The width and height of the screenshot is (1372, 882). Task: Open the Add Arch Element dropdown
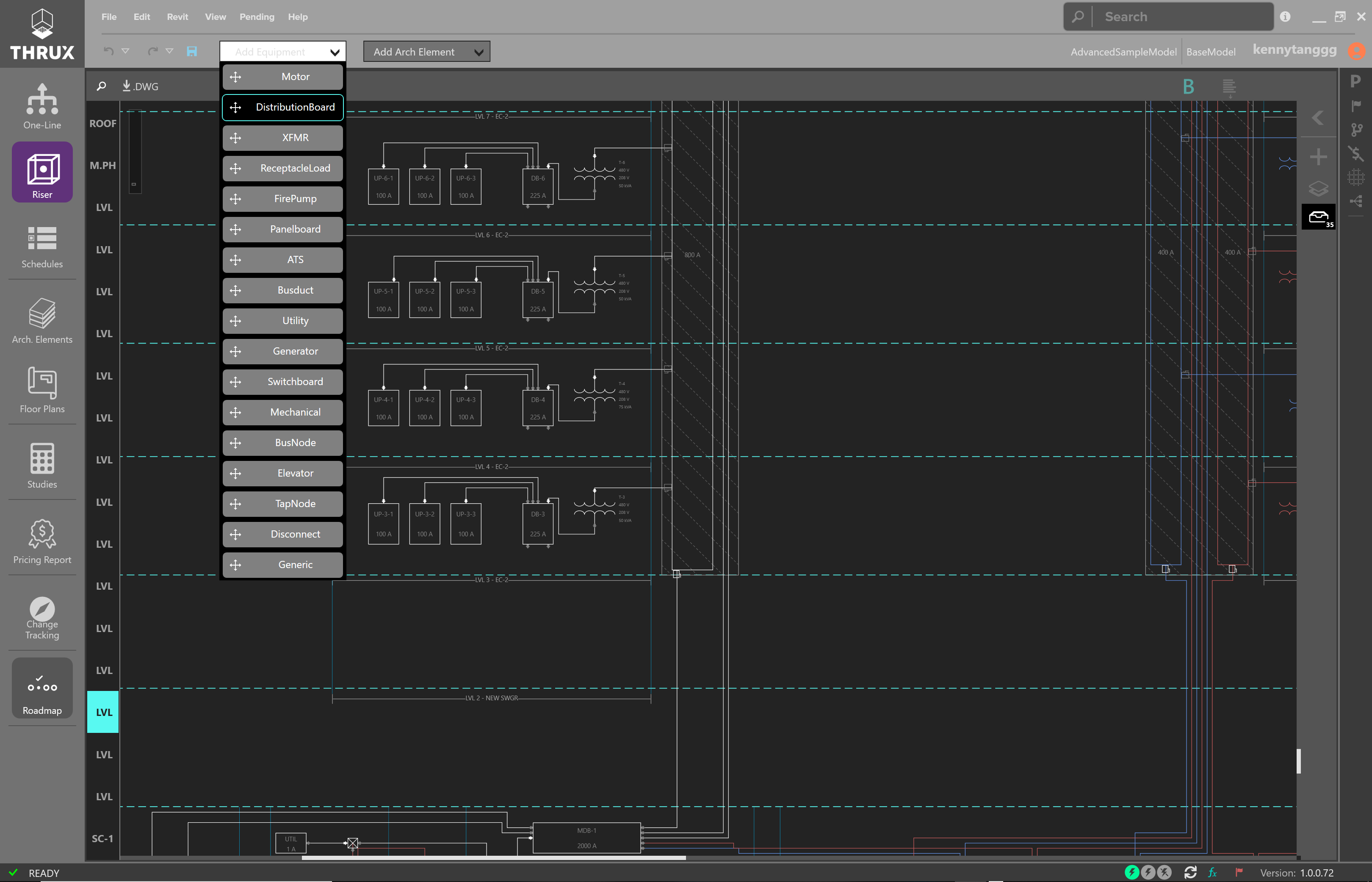(426, 52)
